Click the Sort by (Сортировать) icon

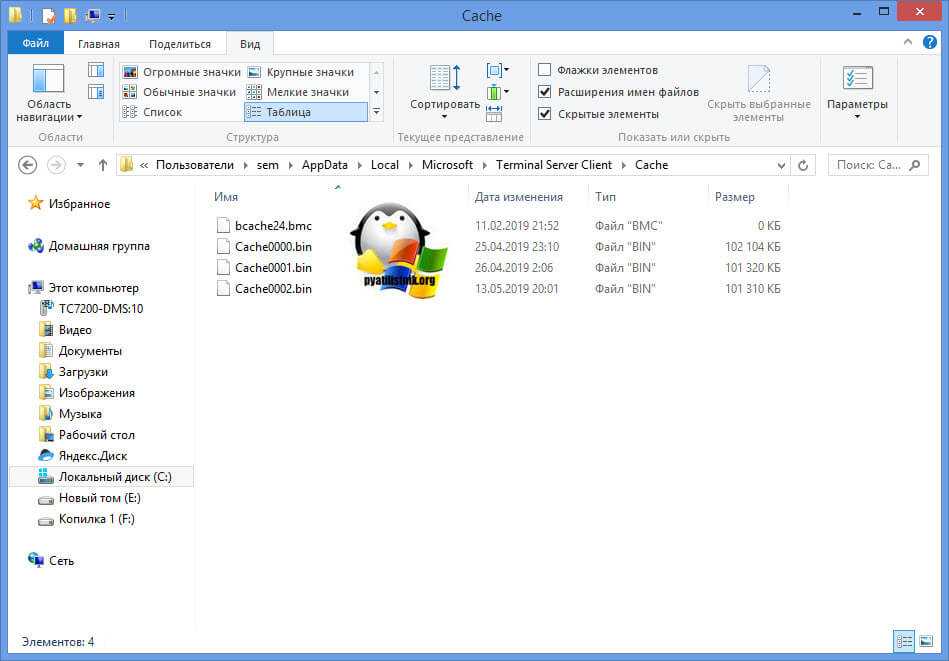pyautogui.click(x=444, y=80)
